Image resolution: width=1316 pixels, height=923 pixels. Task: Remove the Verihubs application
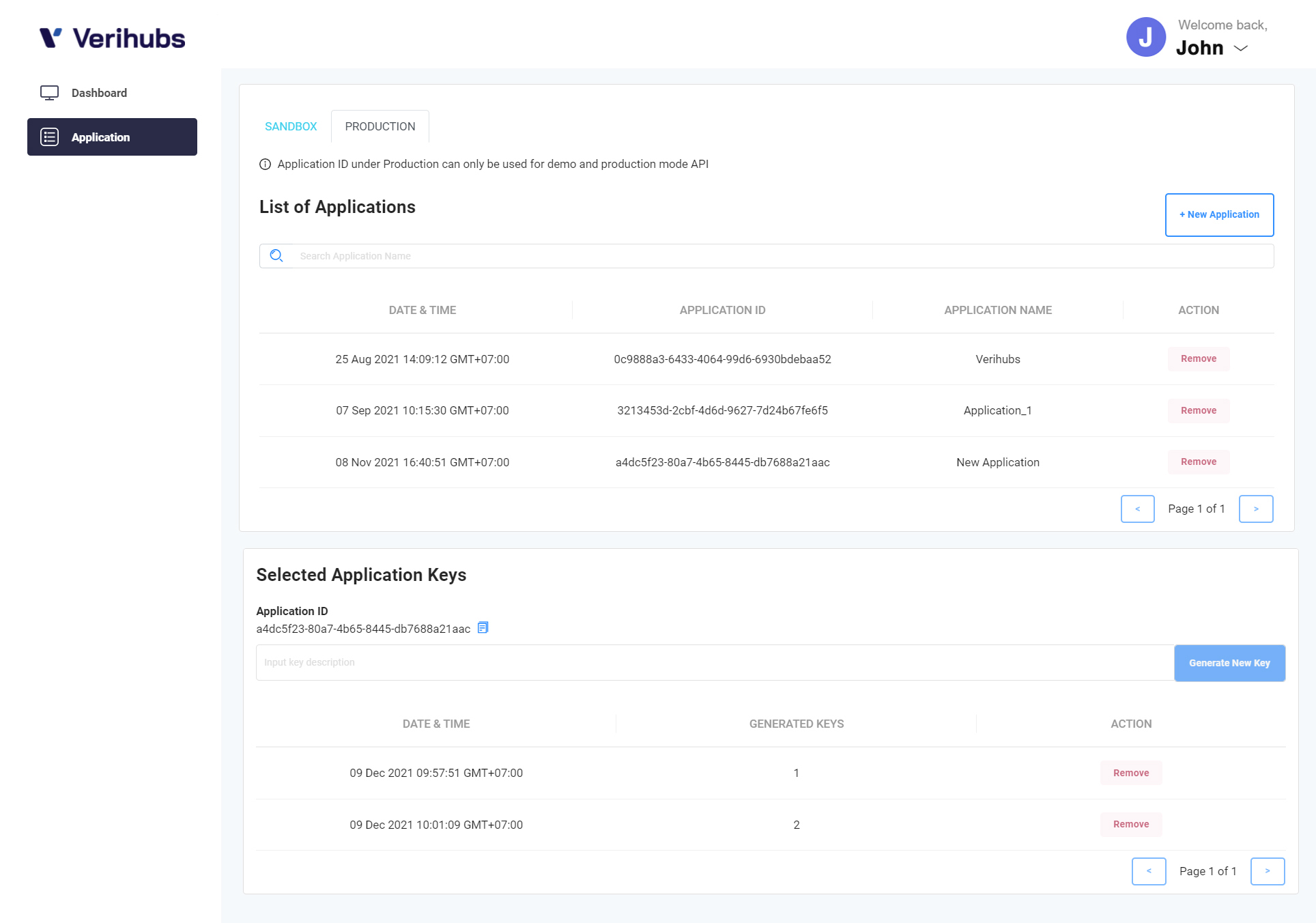pos(1198,359)
